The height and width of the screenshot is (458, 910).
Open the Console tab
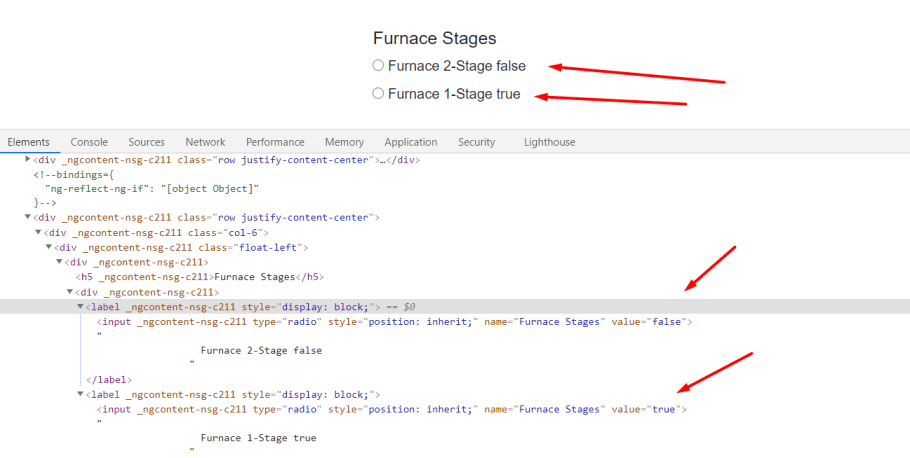pos(89,142)
